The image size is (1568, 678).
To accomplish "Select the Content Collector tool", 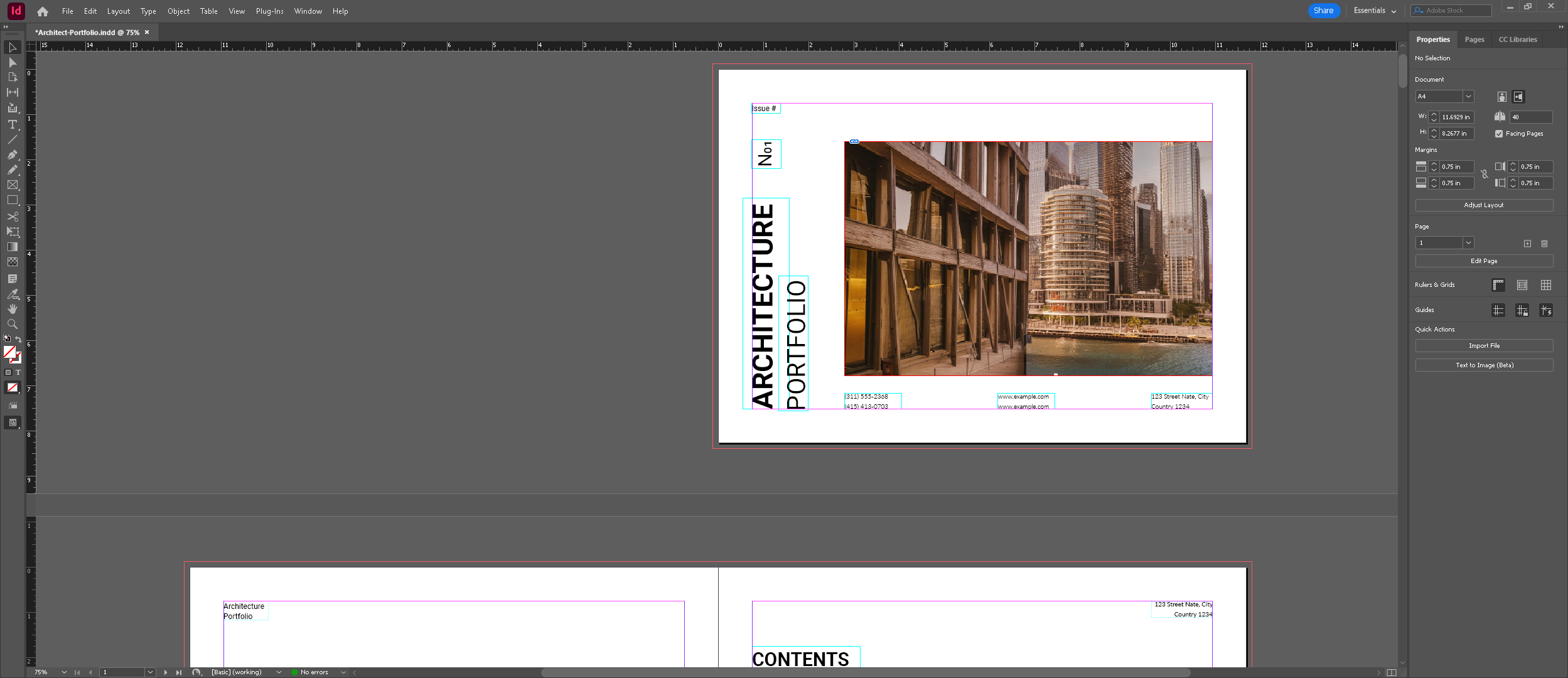I will coord(13,108).
